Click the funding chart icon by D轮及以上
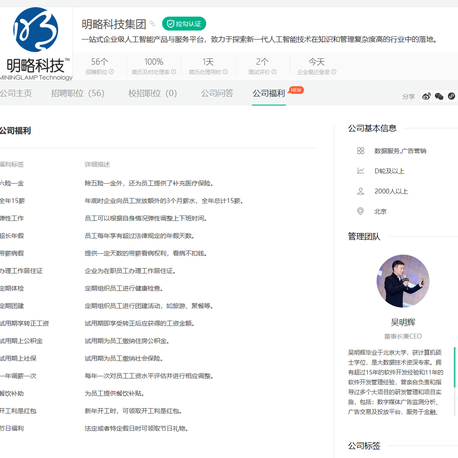The image size is (458, 458). click(x=360, y=171)
